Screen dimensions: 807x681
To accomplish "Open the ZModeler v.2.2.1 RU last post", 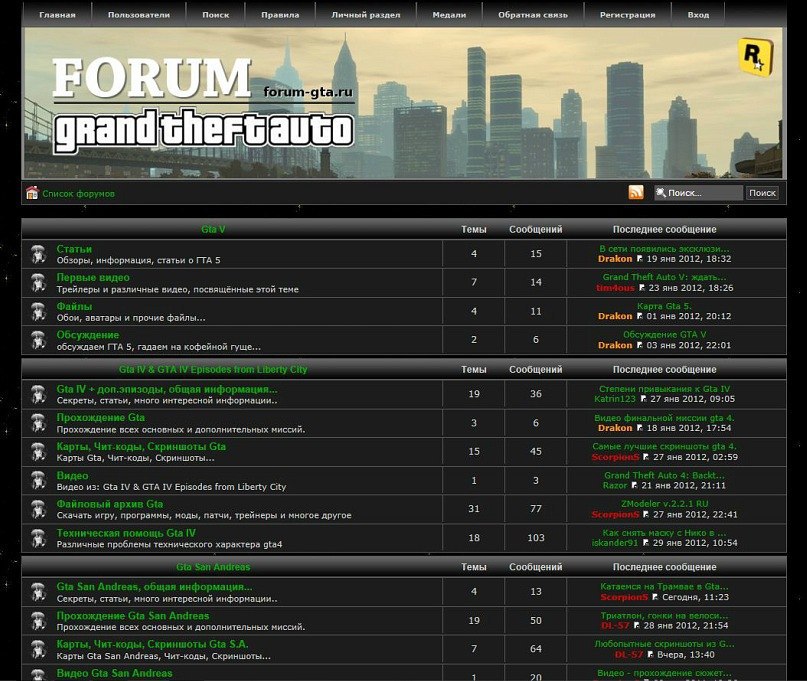I will [x=664, y=503].
